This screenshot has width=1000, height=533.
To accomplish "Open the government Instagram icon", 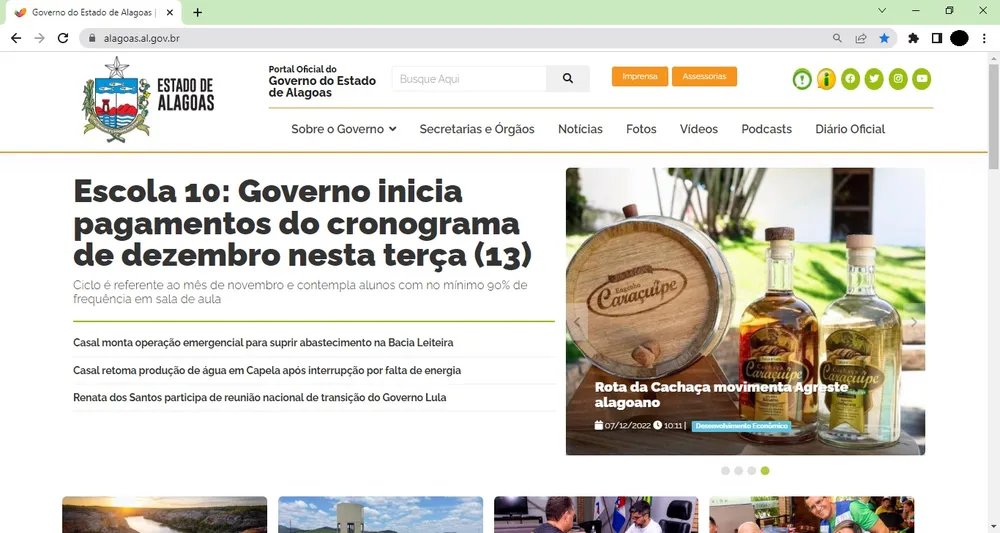I will click(898, 79).
